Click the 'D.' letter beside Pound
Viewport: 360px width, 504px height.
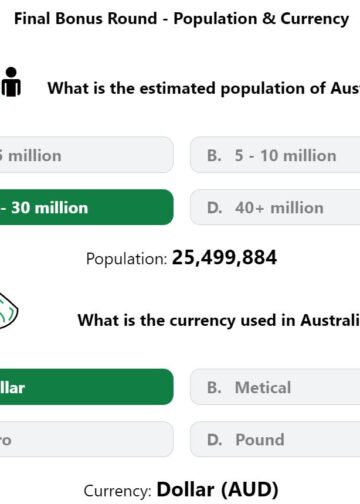point(215,440)
